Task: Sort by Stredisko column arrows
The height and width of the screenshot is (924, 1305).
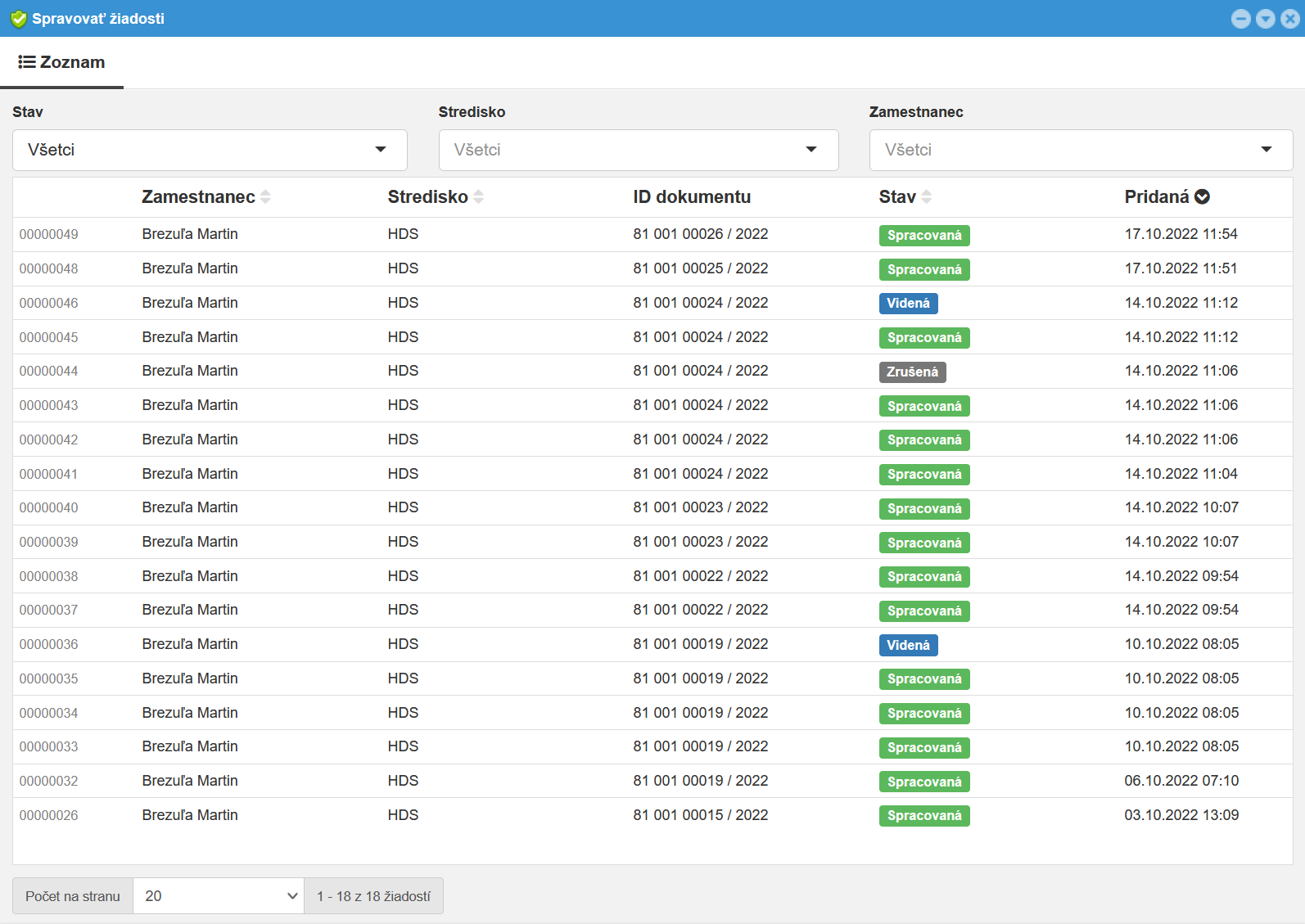Action: pos(479,197)
